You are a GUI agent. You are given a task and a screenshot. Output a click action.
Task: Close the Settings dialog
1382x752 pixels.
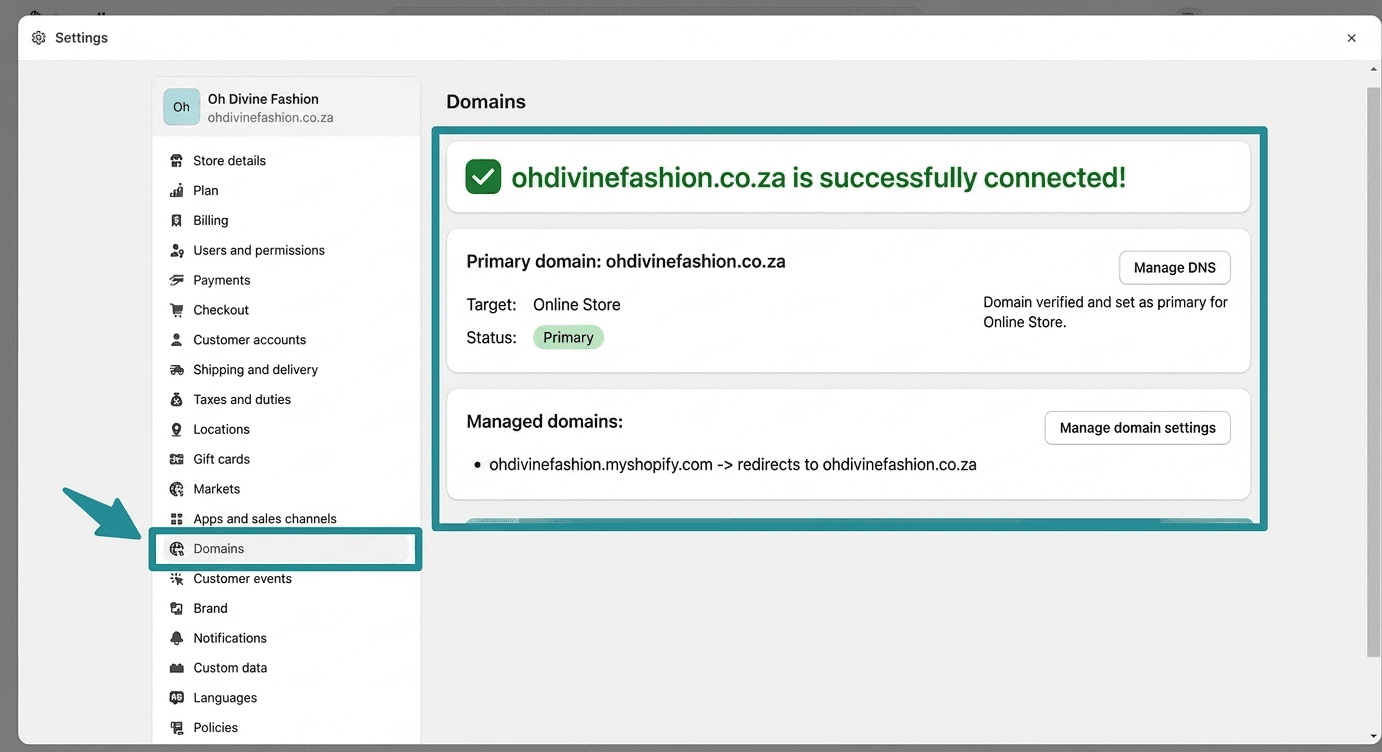pos(1351,38)
